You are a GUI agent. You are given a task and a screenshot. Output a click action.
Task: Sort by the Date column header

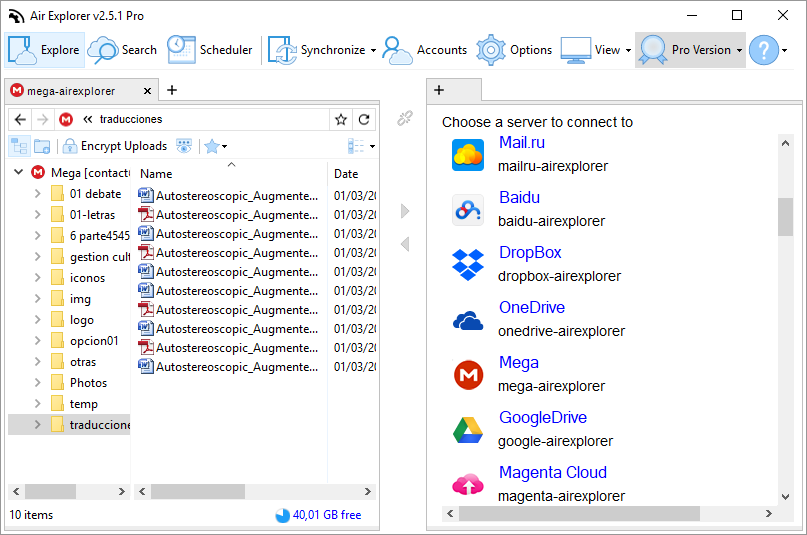354,174
